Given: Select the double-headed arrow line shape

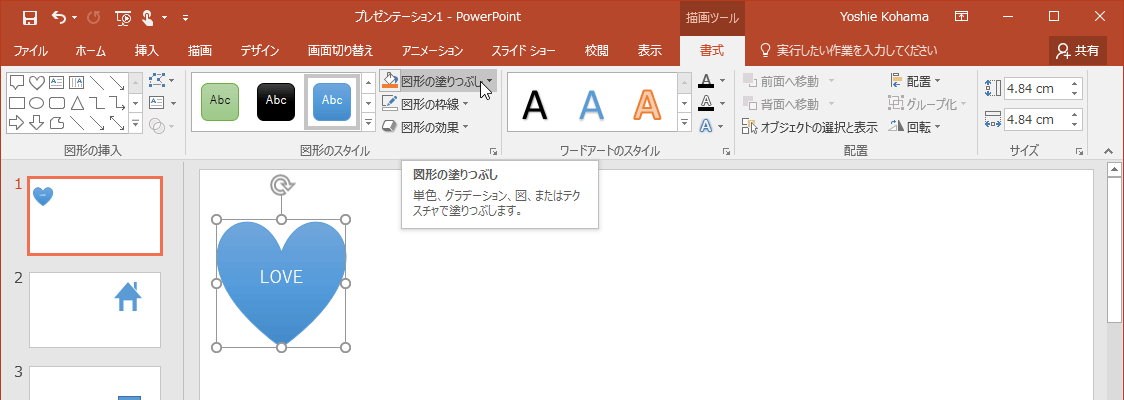Looking at the screenshot, I should pyautogui.click(x=117, y=123).
